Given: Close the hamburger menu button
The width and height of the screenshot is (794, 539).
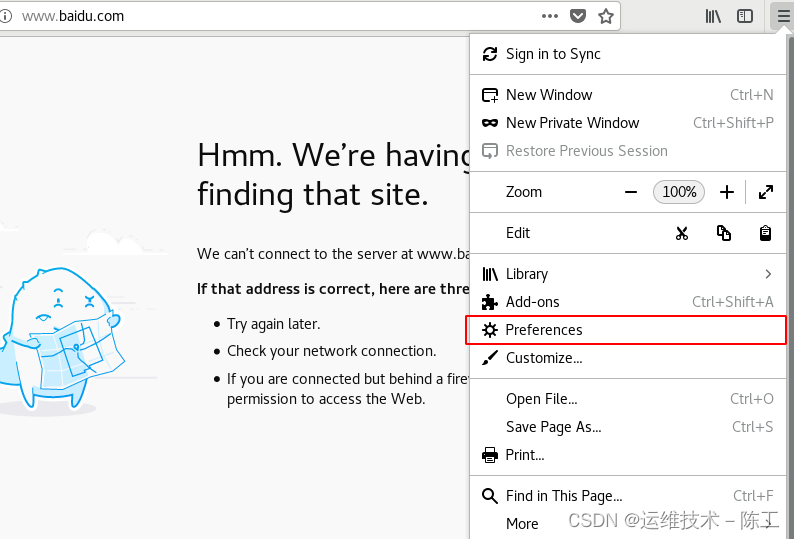Looking at the screenshot, I should (783, 16).
